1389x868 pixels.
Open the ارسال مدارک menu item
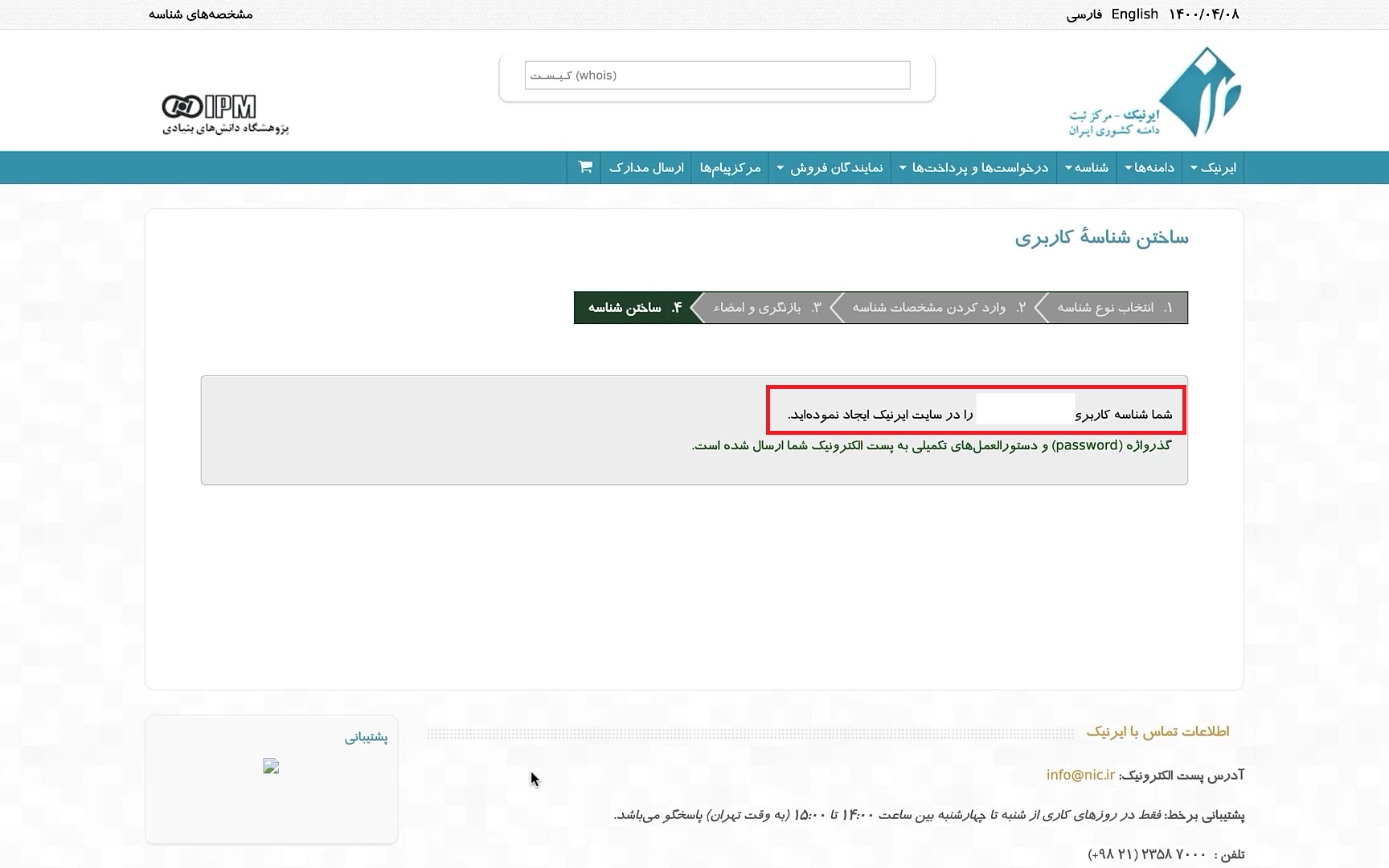pyautogui.click(x=646, y=167)
